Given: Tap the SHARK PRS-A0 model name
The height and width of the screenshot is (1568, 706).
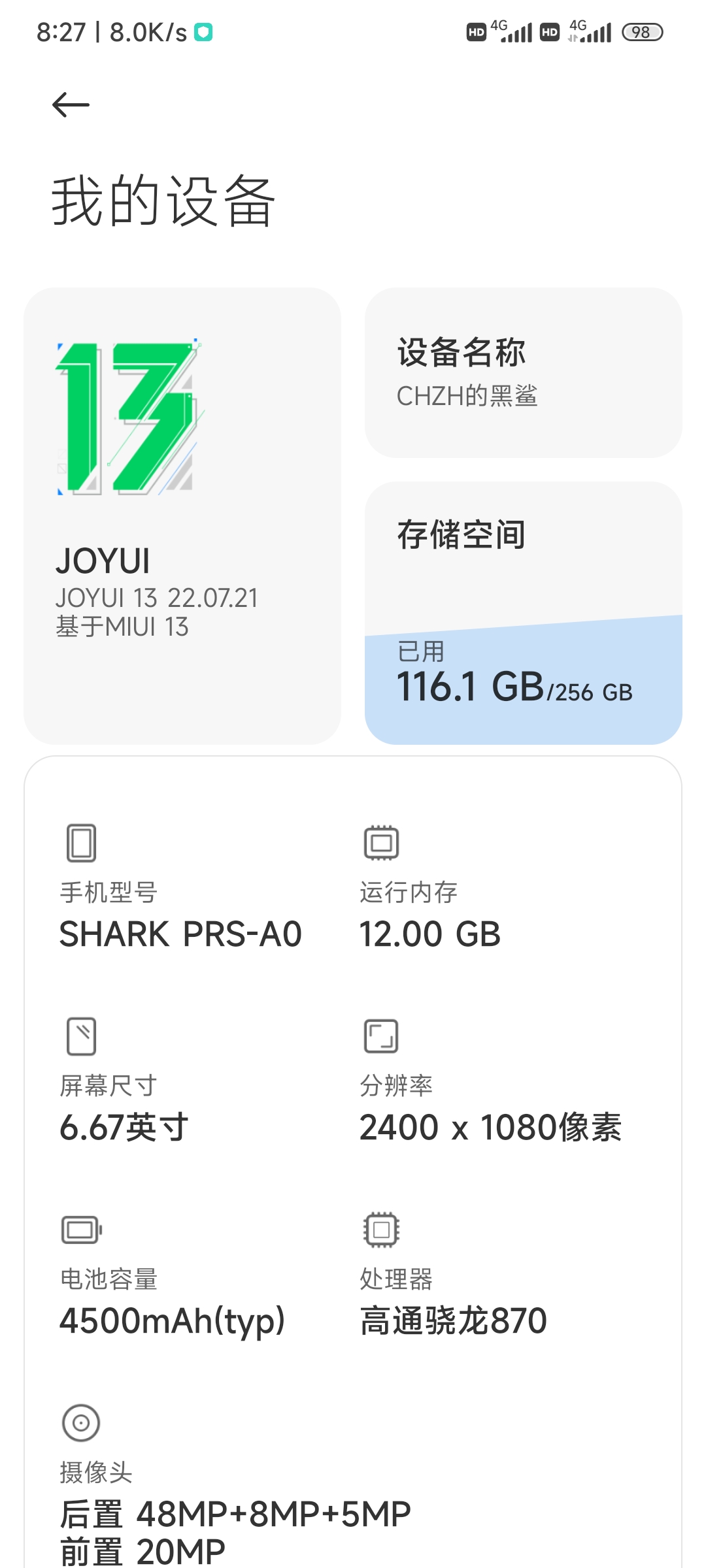Looking at the screenshot, I should tap(180, 934).
